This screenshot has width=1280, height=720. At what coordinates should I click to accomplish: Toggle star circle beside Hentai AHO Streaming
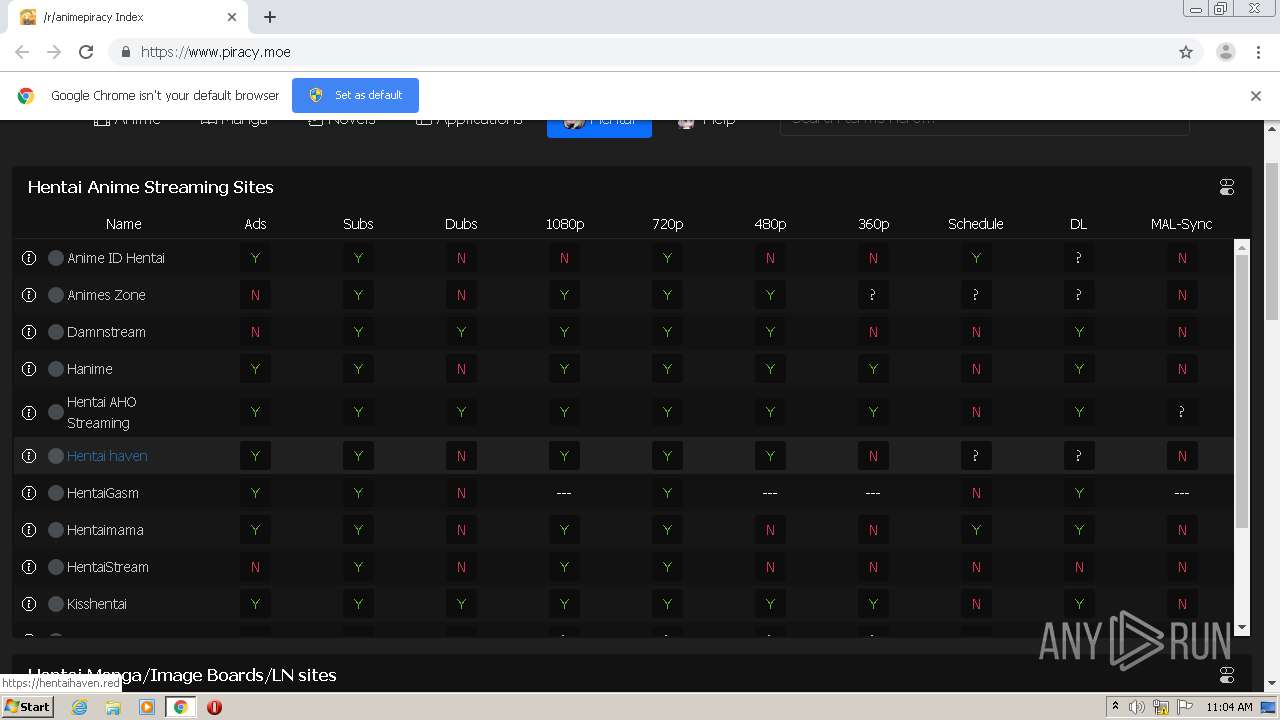56,412
